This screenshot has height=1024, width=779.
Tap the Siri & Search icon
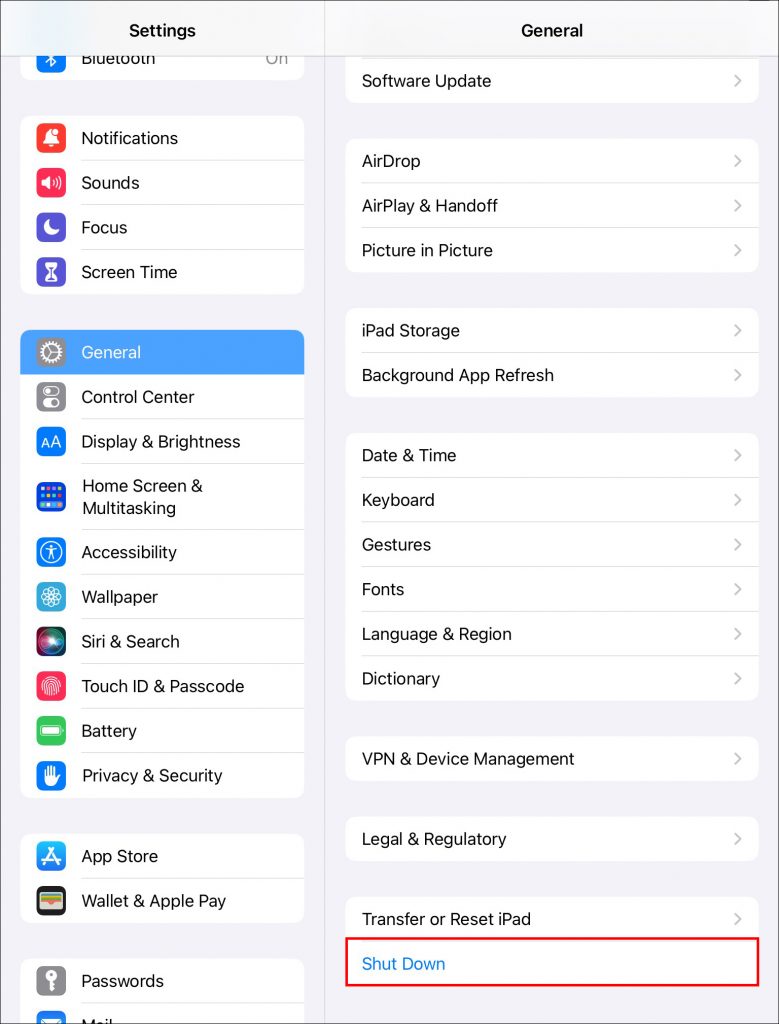click(51, 641)
